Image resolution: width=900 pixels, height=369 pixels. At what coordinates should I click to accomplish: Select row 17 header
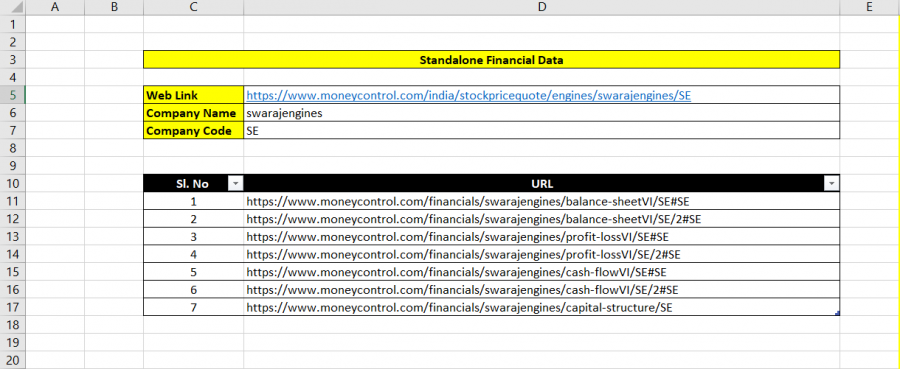coord(13,307)
